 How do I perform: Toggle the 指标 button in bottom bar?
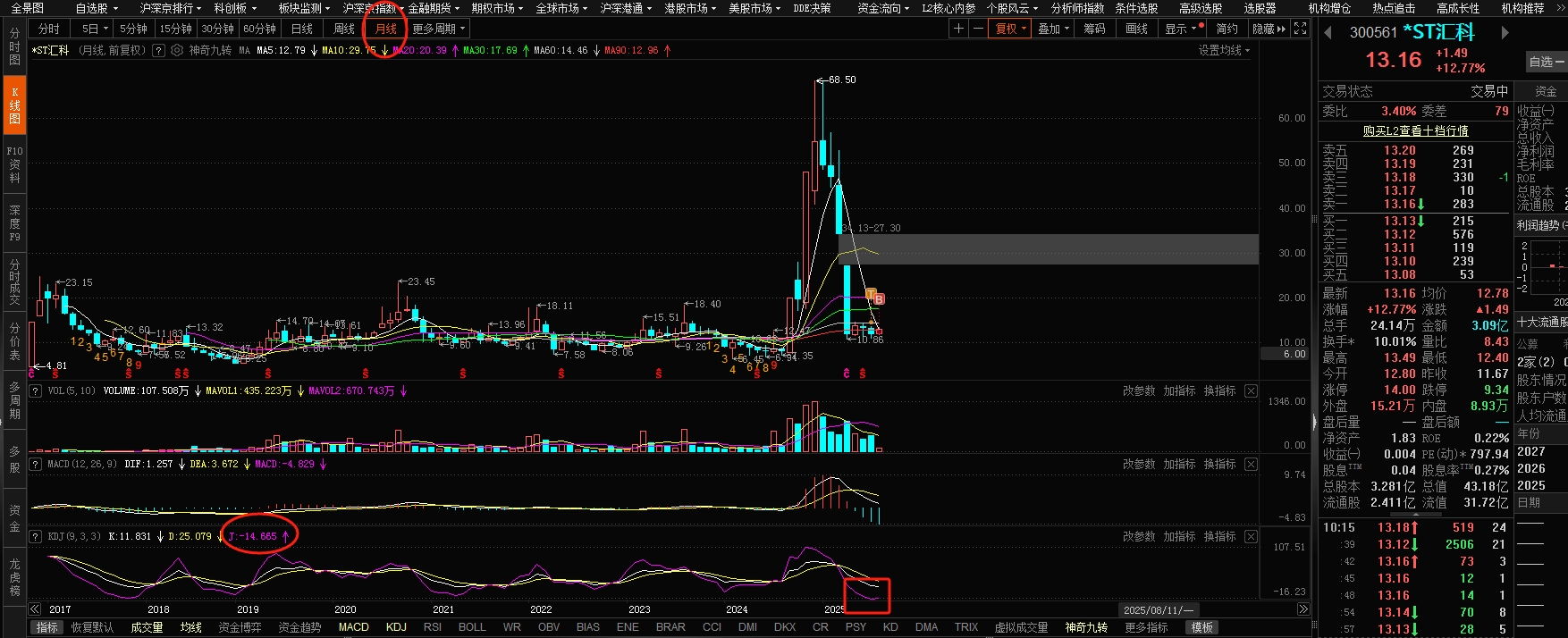click(46, 627)
